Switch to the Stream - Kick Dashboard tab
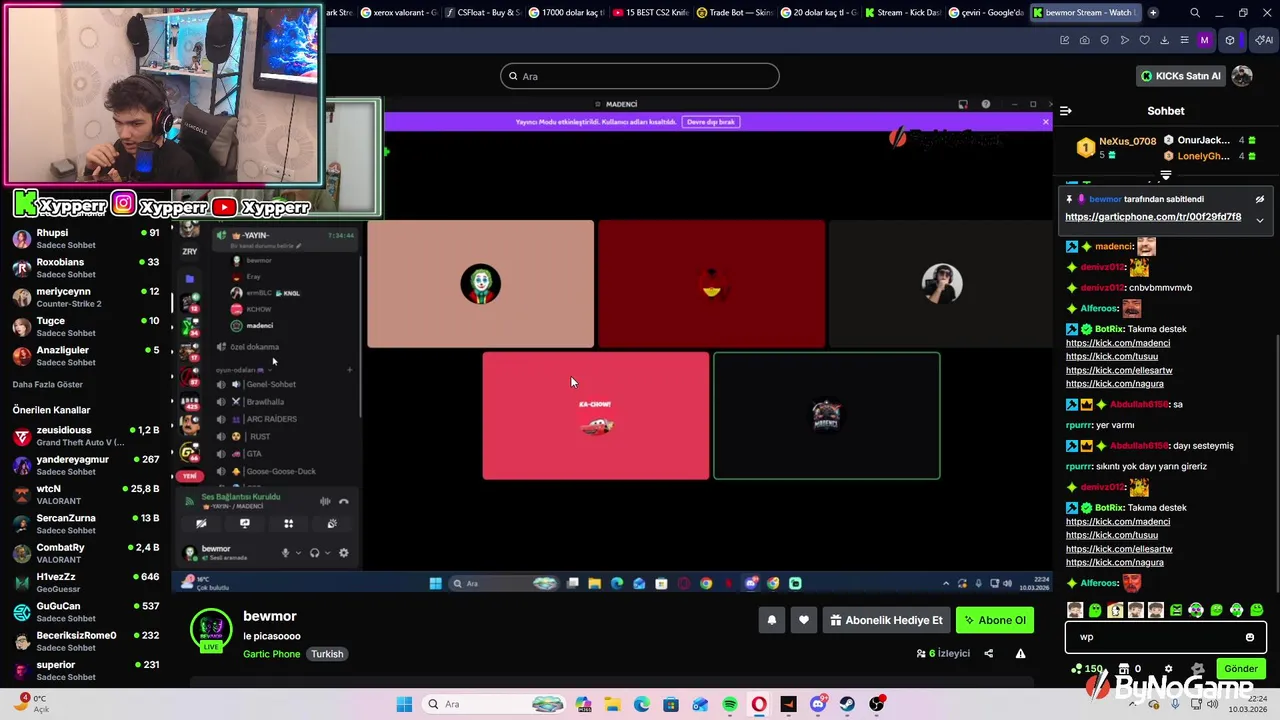The height and width of the screenshot is (720, 1280). (x=902, y=13)
